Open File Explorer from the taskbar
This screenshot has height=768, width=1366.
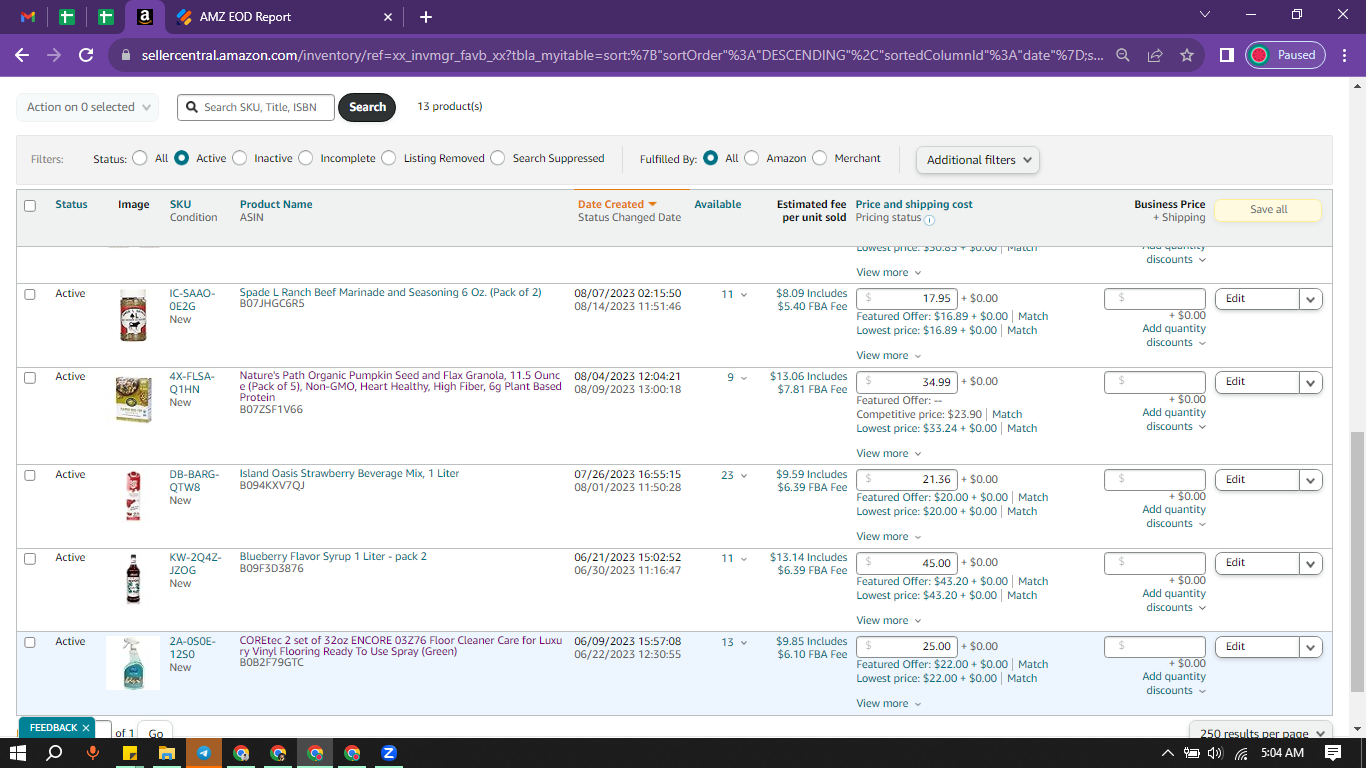[166, 753]
